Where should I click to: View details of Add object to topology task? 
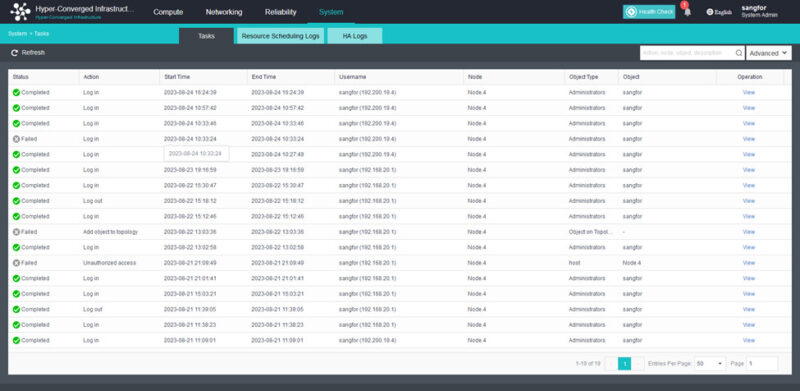(748, 232)
